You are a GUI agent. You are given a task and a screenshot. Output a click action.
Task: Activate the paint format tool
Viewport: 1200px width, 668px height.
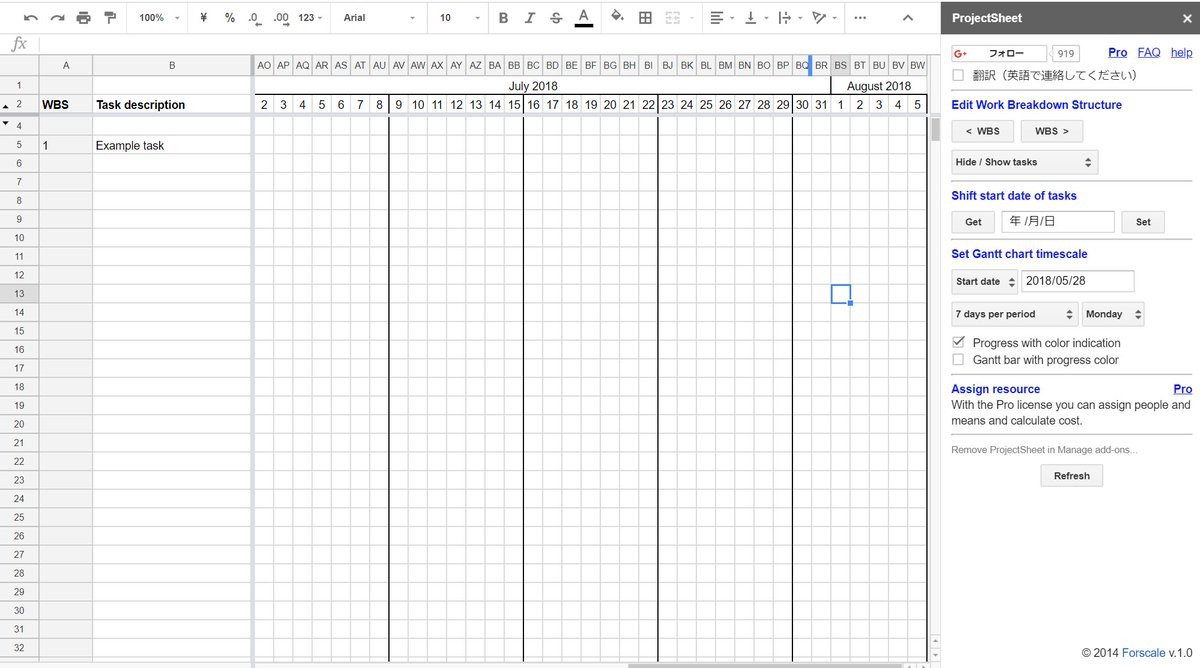click(x=110, y=18)
